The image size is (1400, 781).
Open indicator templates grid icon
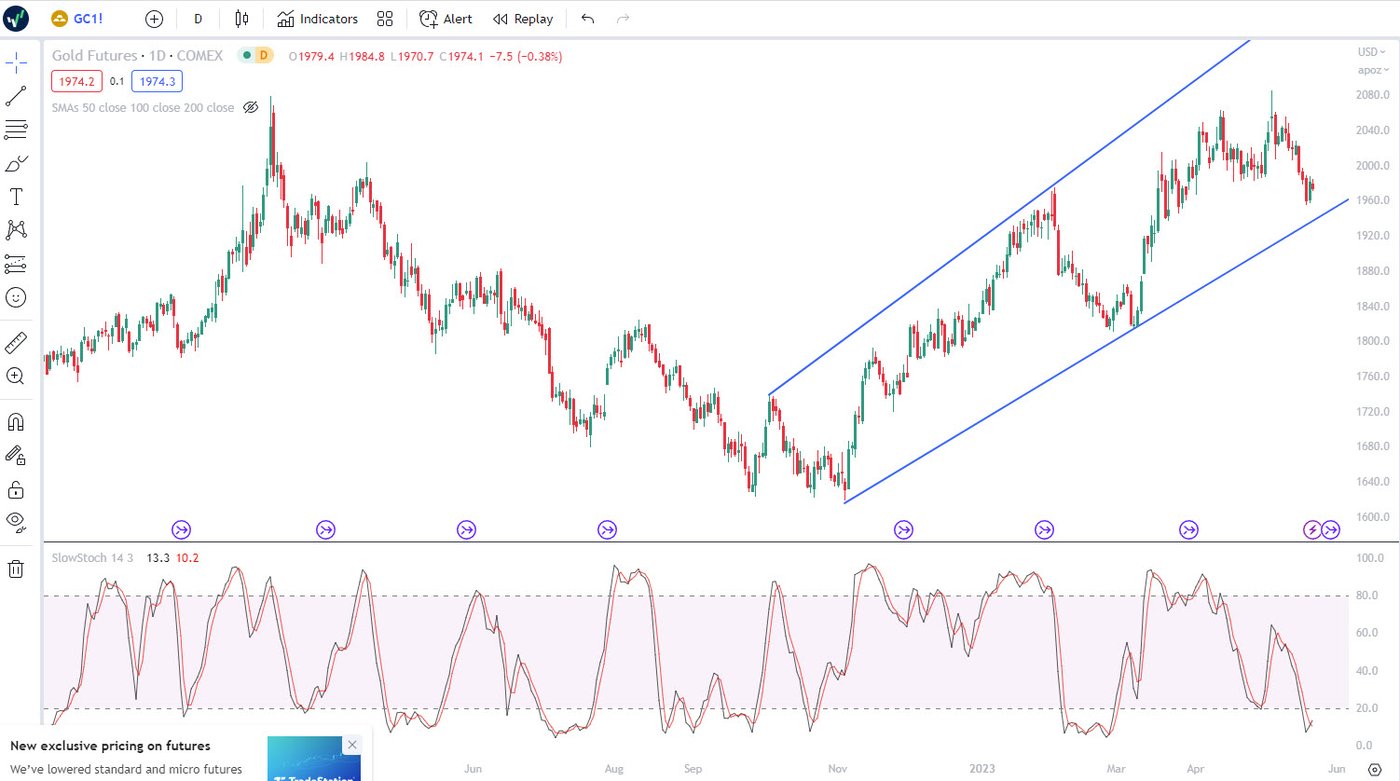385,19
